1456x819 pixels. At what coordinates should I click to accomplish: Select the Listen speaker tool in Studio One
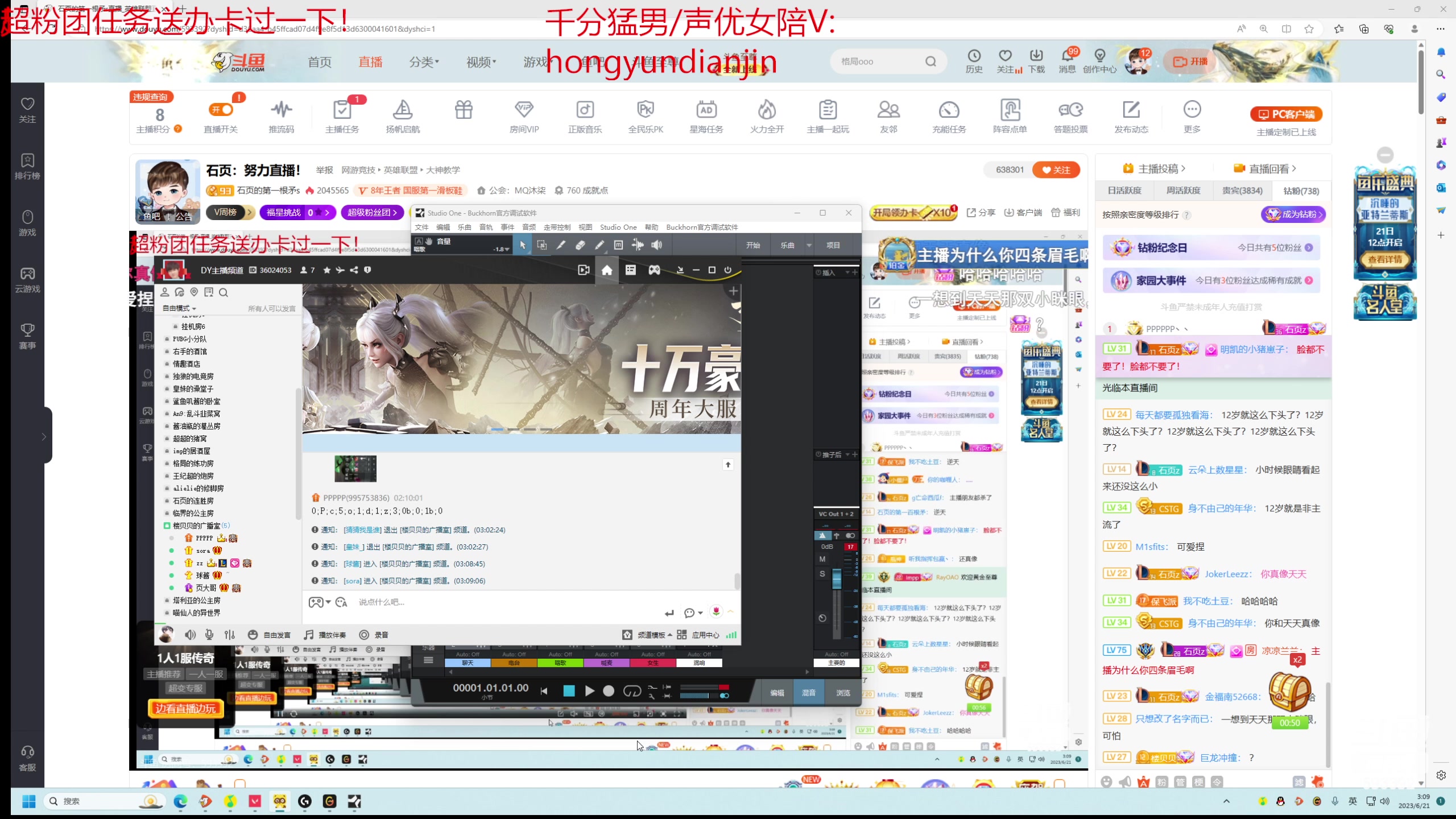coord(657,245)
